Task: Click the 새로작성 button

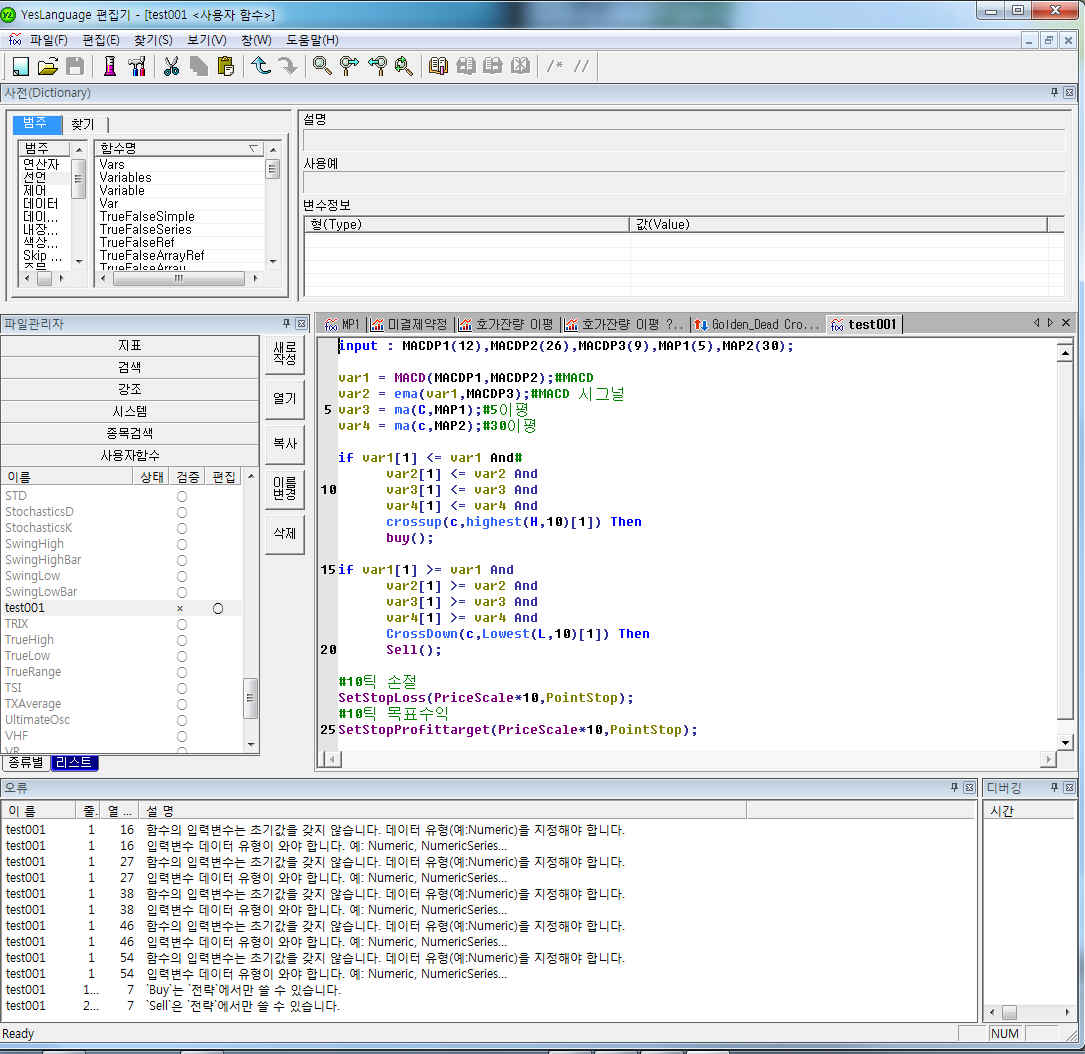Action: [284, 353]
